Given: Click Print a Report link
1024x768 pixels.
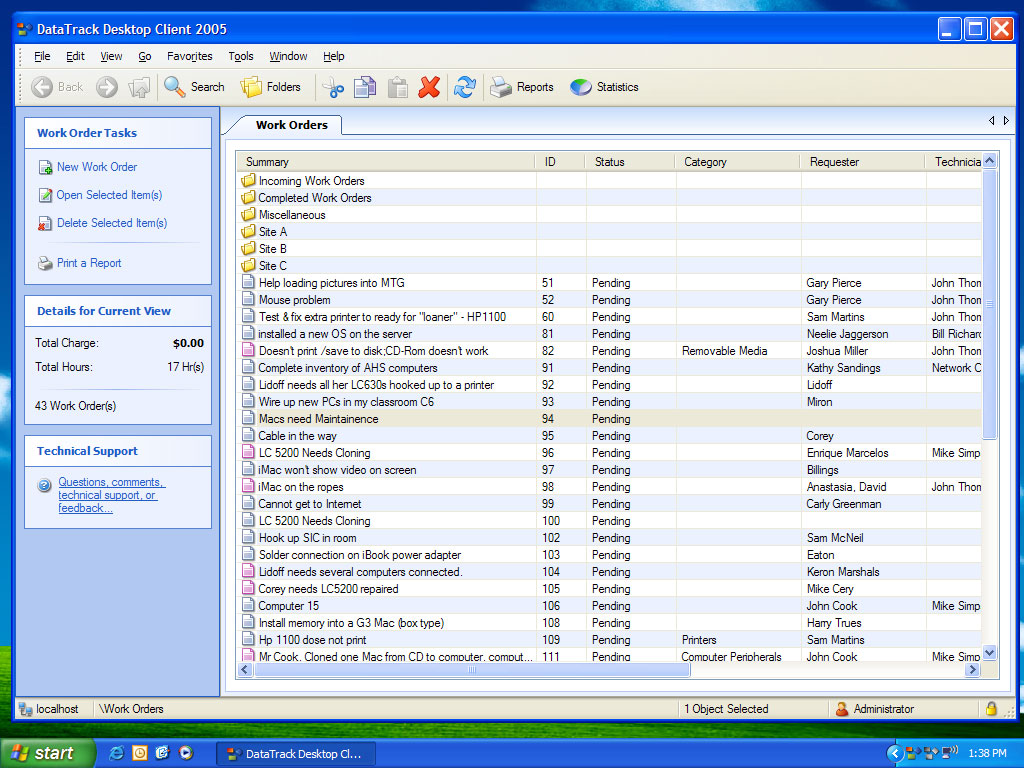Looking at the screenshot, I should [88, 263].
